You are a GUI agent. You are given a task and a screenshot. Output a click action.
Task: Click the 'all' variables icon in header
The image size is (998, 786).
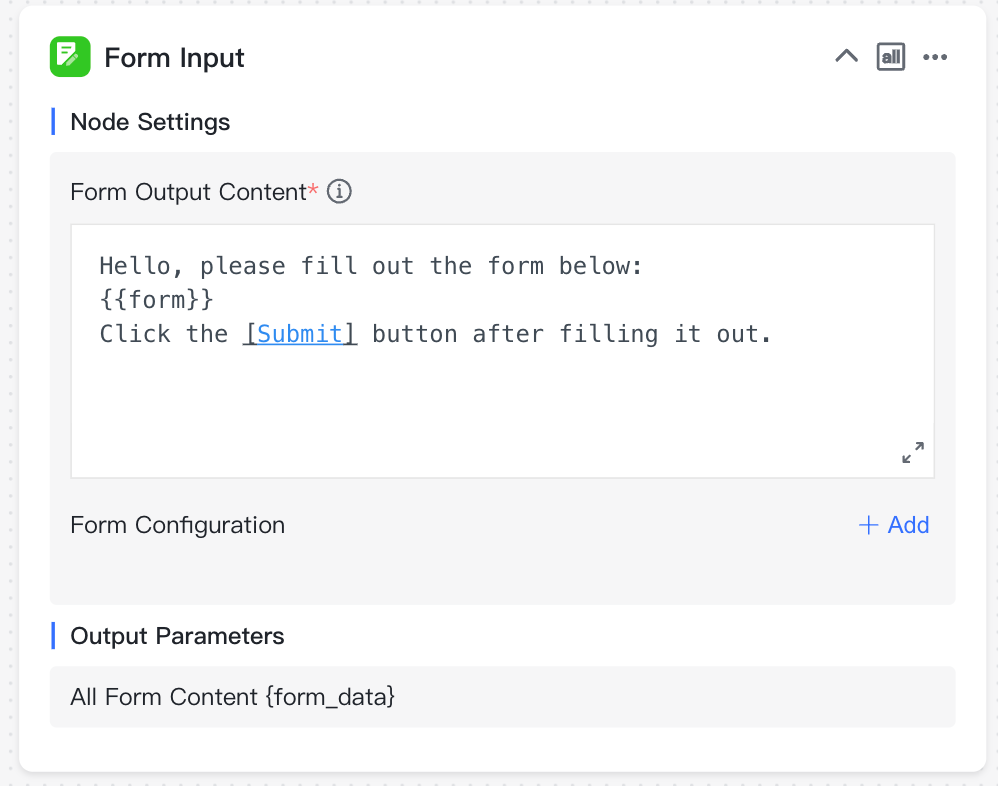(890, 57)
